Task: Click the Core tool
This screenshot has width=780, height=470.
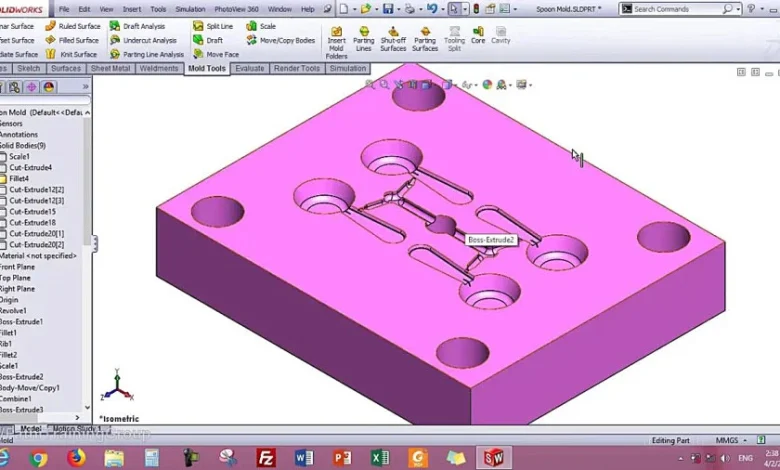Action: [478, 36]
